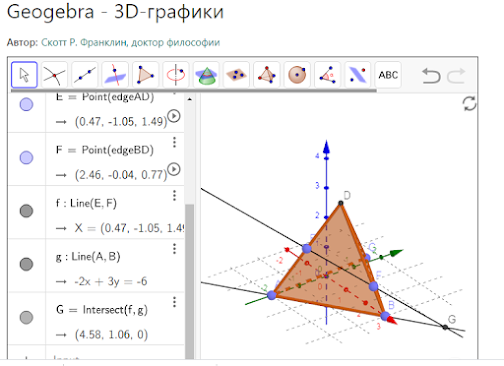Screen dimensions: 504x366
Task: Toggle visibility circle of point E
Action: point(26,104)
